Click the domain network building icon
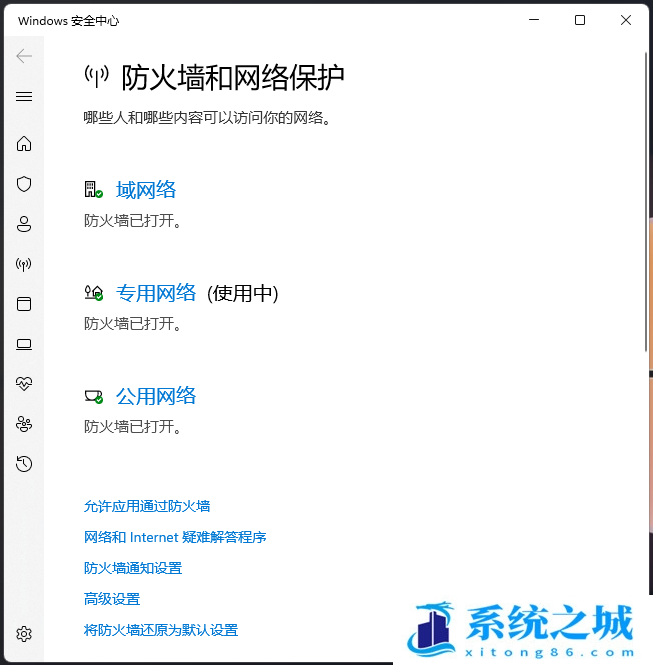Viewport: 653px width, 665px height. tap(93, 190)
